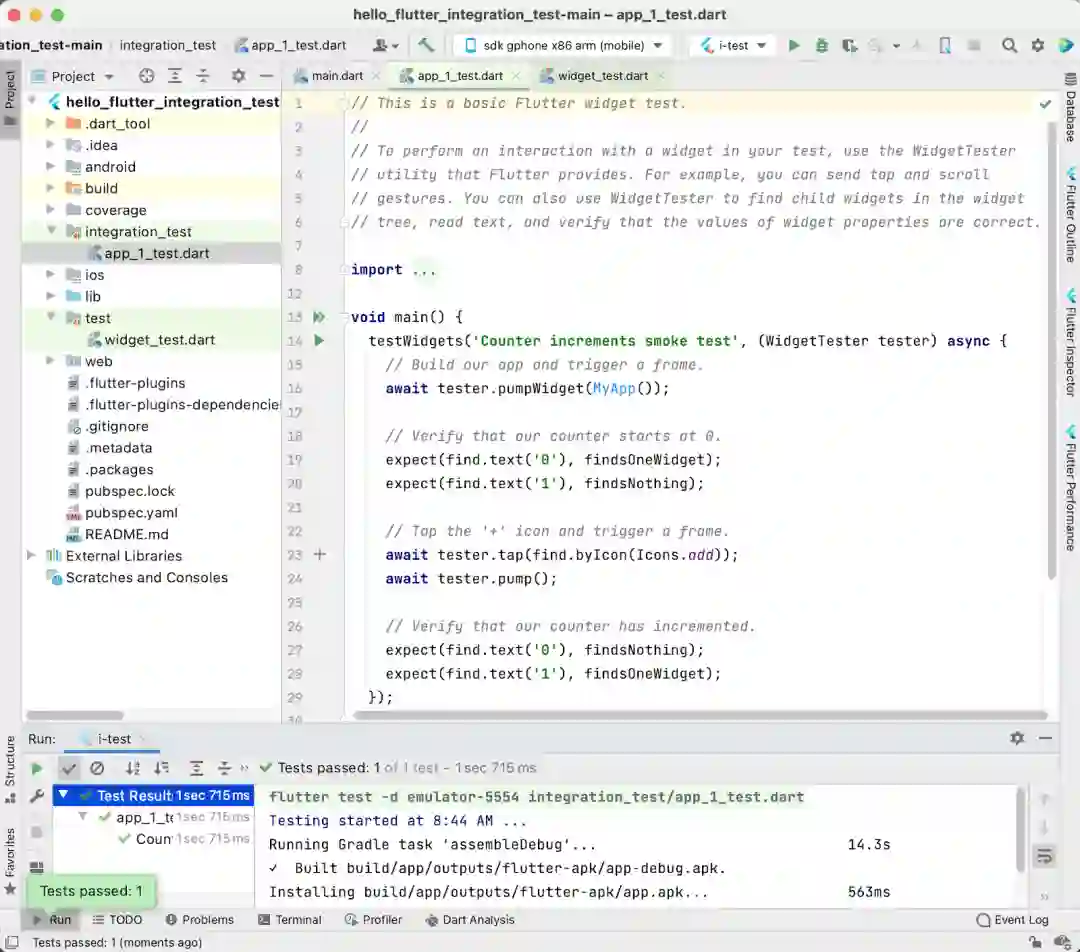The image size is (1080, 952).
Task: Switch to the main.dart editor tab
Action: [x=337, y=76]
